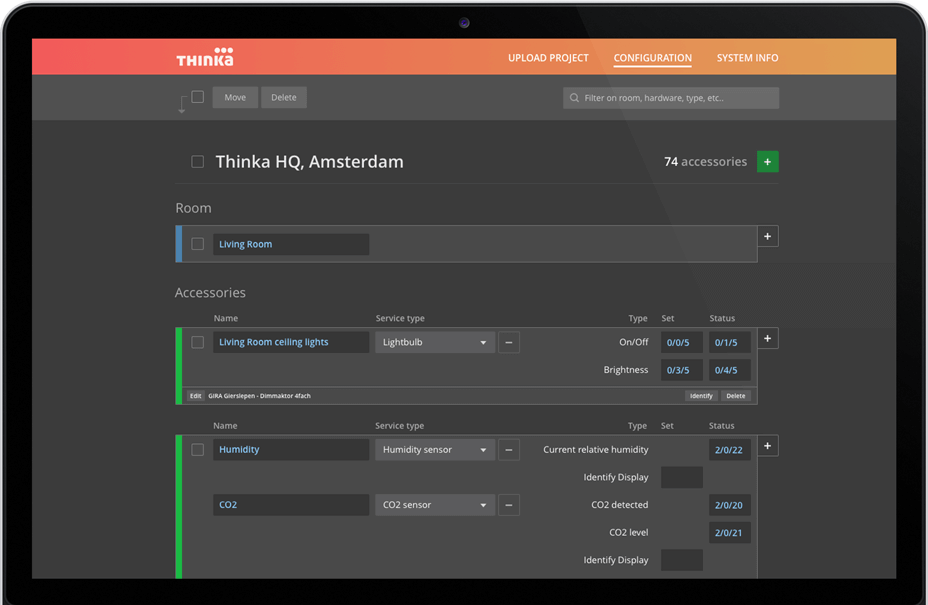Click Brightness set address 0/3/5

[x=682, y=370]
